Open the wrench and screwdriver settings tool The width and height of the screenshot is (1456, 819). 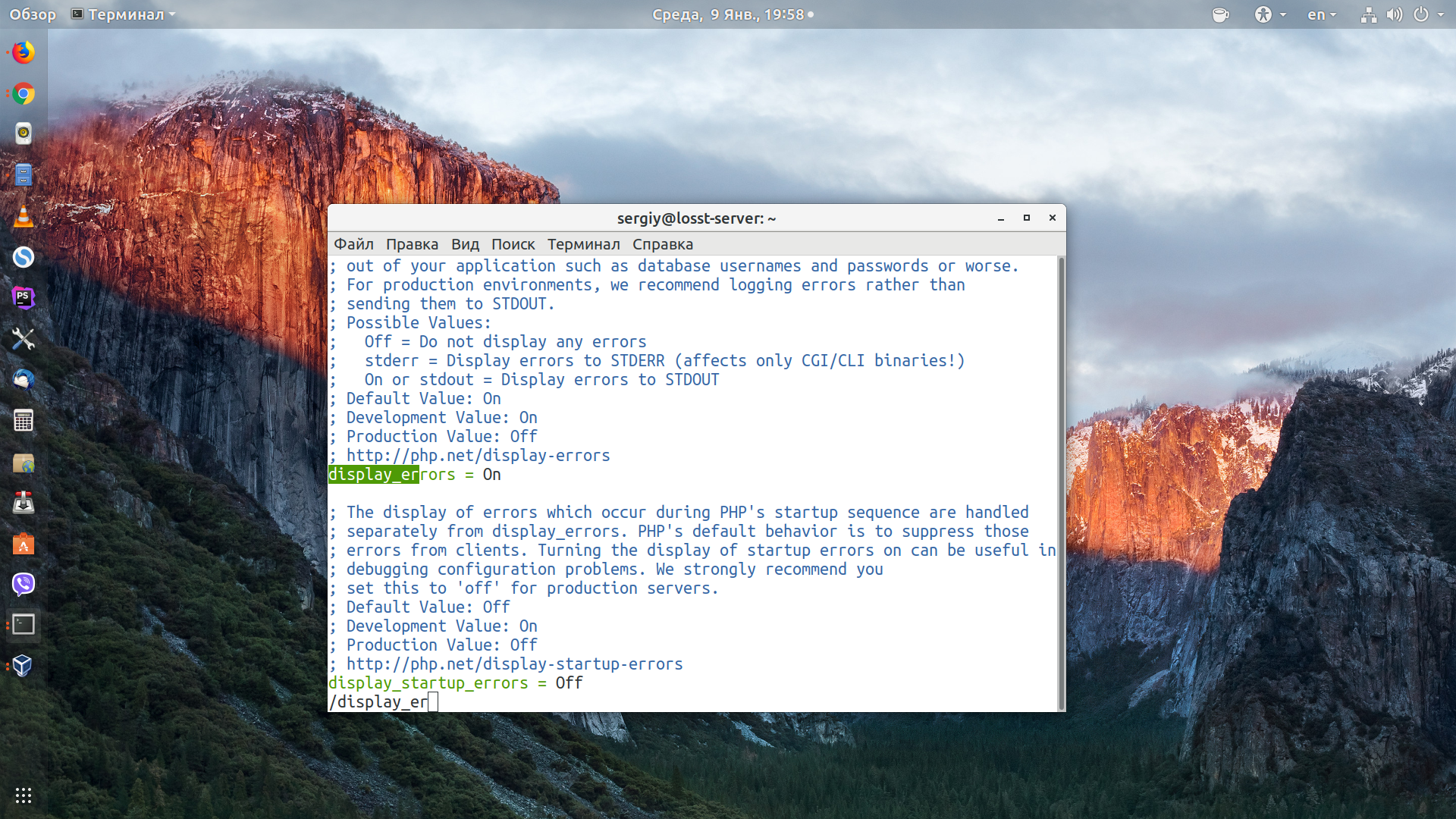pos(24,339)
